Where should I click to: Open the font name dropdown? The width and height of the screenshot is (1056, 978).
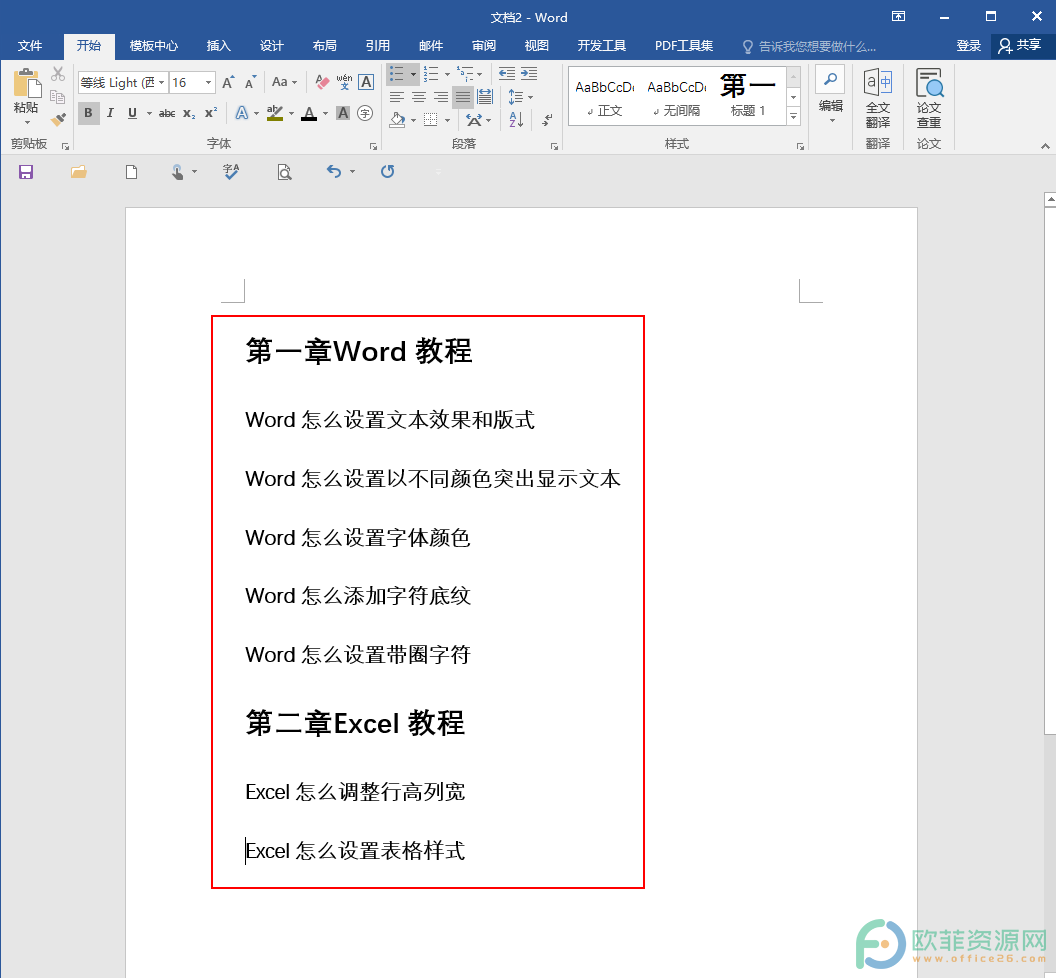(162, 82)
